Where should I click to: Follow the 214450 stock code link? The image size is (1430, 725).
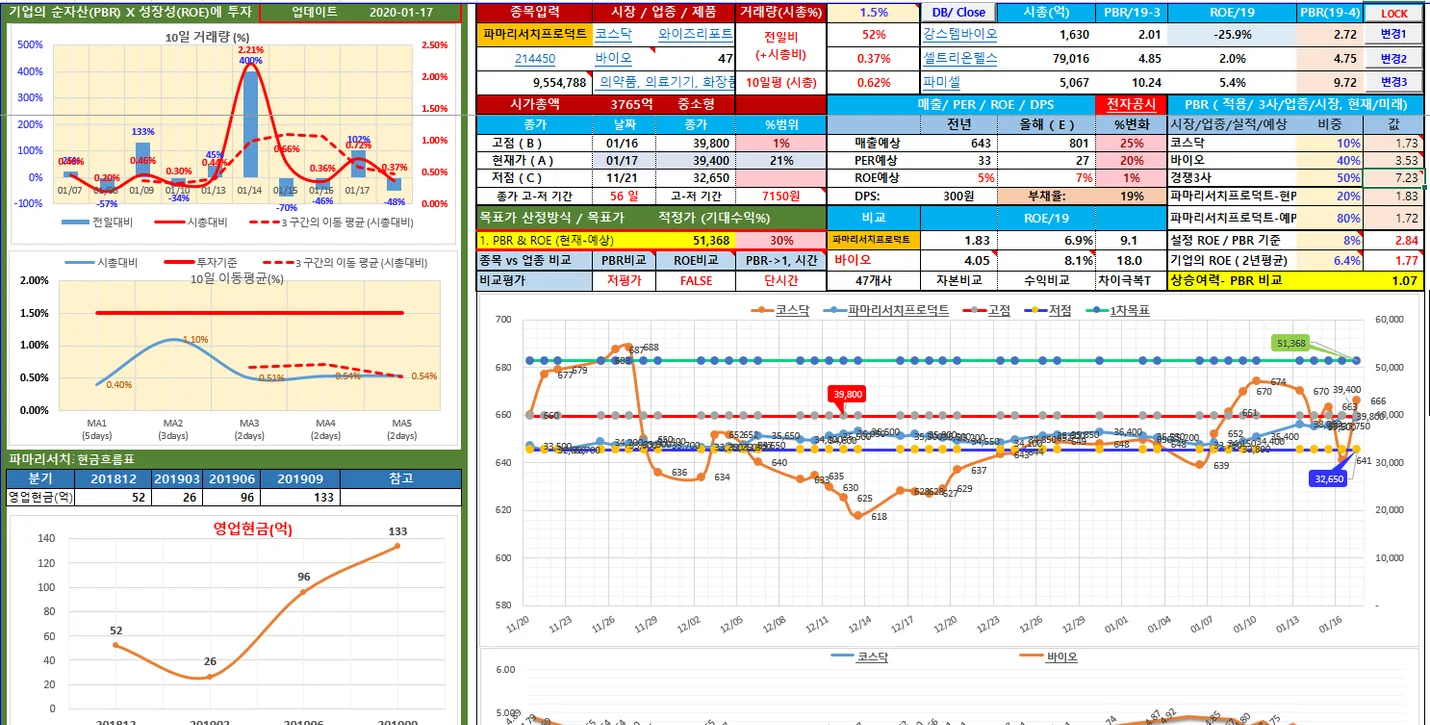coord(535,58)
